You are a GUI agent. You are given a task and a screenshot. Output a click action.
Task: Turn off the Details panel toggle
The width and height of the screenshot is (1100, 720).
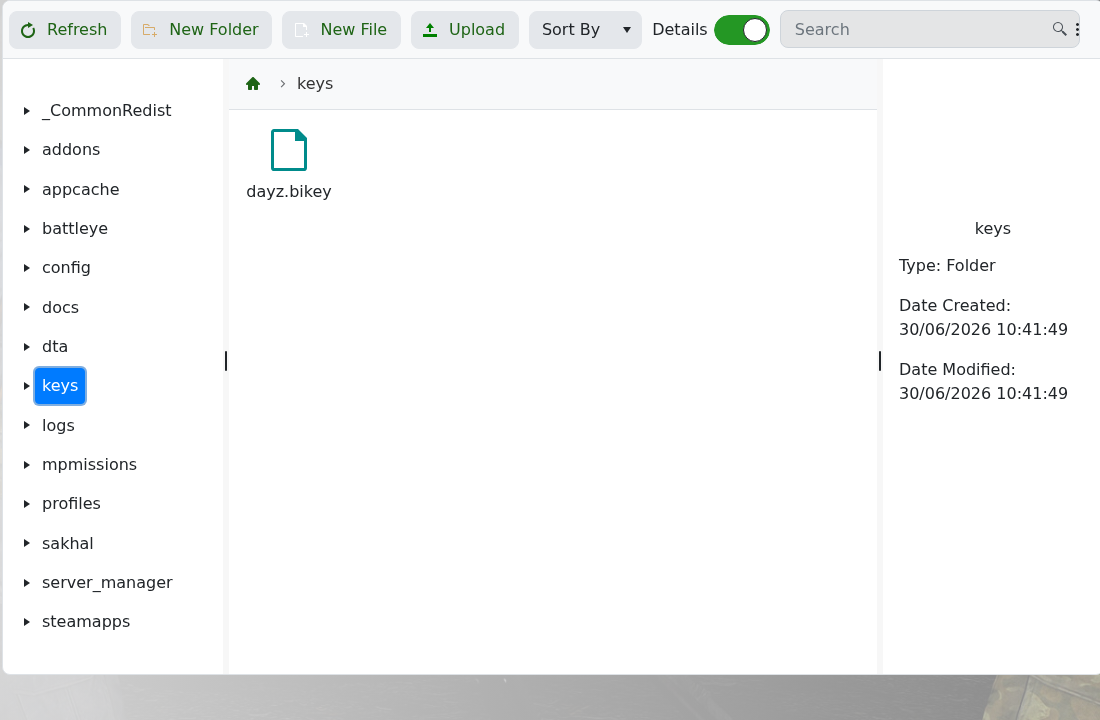(742, 30)
